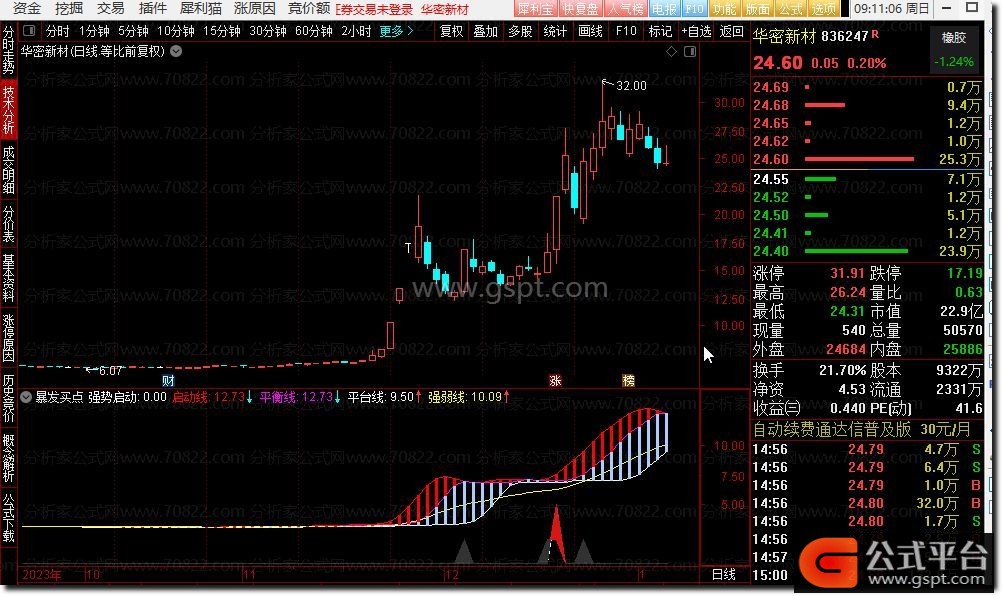Click the 叠加 button
1004x596 pixels.
coord(485,31)
